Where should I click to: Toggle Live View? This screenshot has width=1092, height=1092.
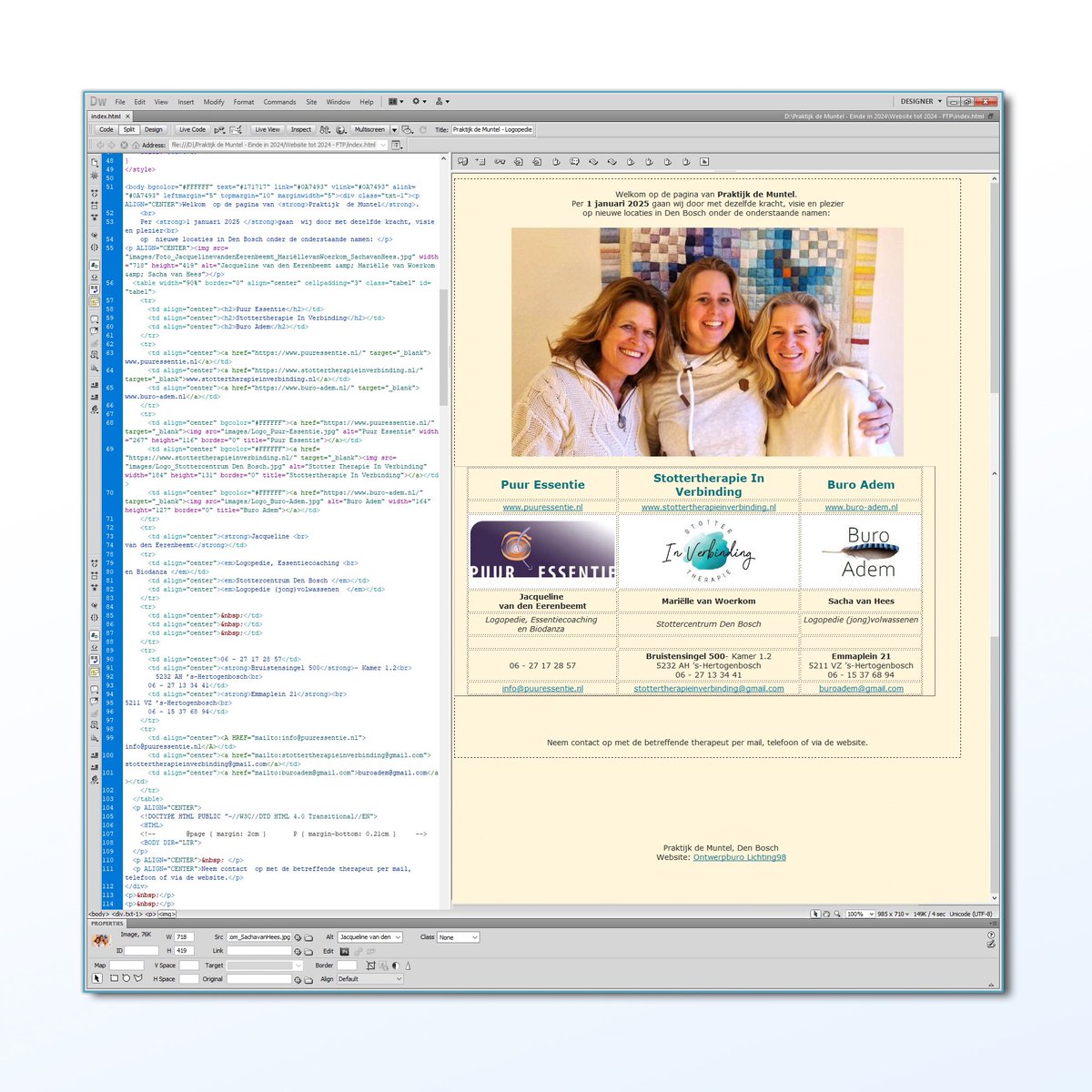(x=268, y=129)
